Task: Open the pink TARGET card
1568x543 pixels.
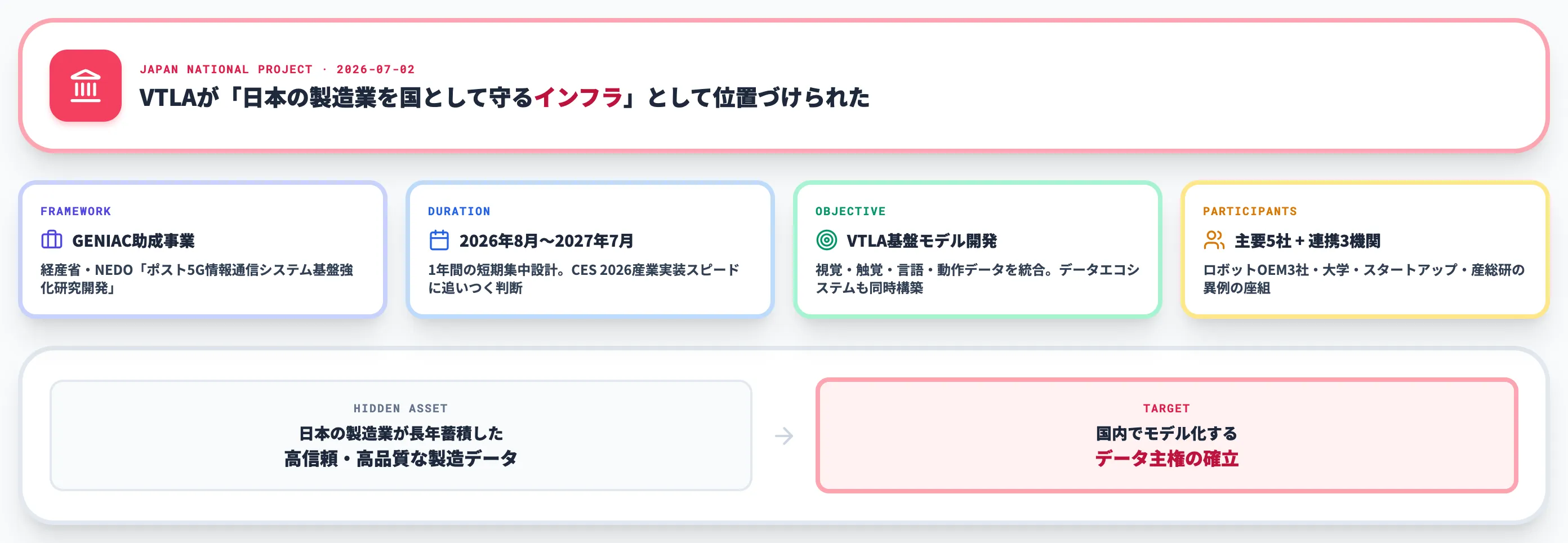Action: click(x=1166, y=435)
